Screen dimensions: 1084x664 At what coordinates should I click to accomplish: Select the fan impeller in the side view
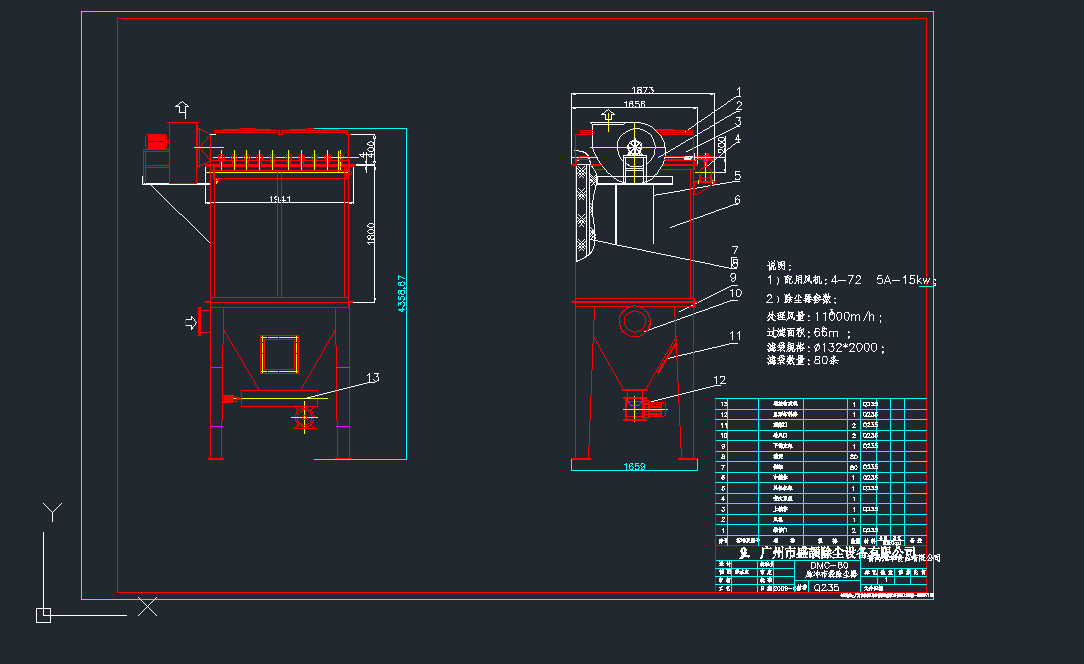point(634,147)
